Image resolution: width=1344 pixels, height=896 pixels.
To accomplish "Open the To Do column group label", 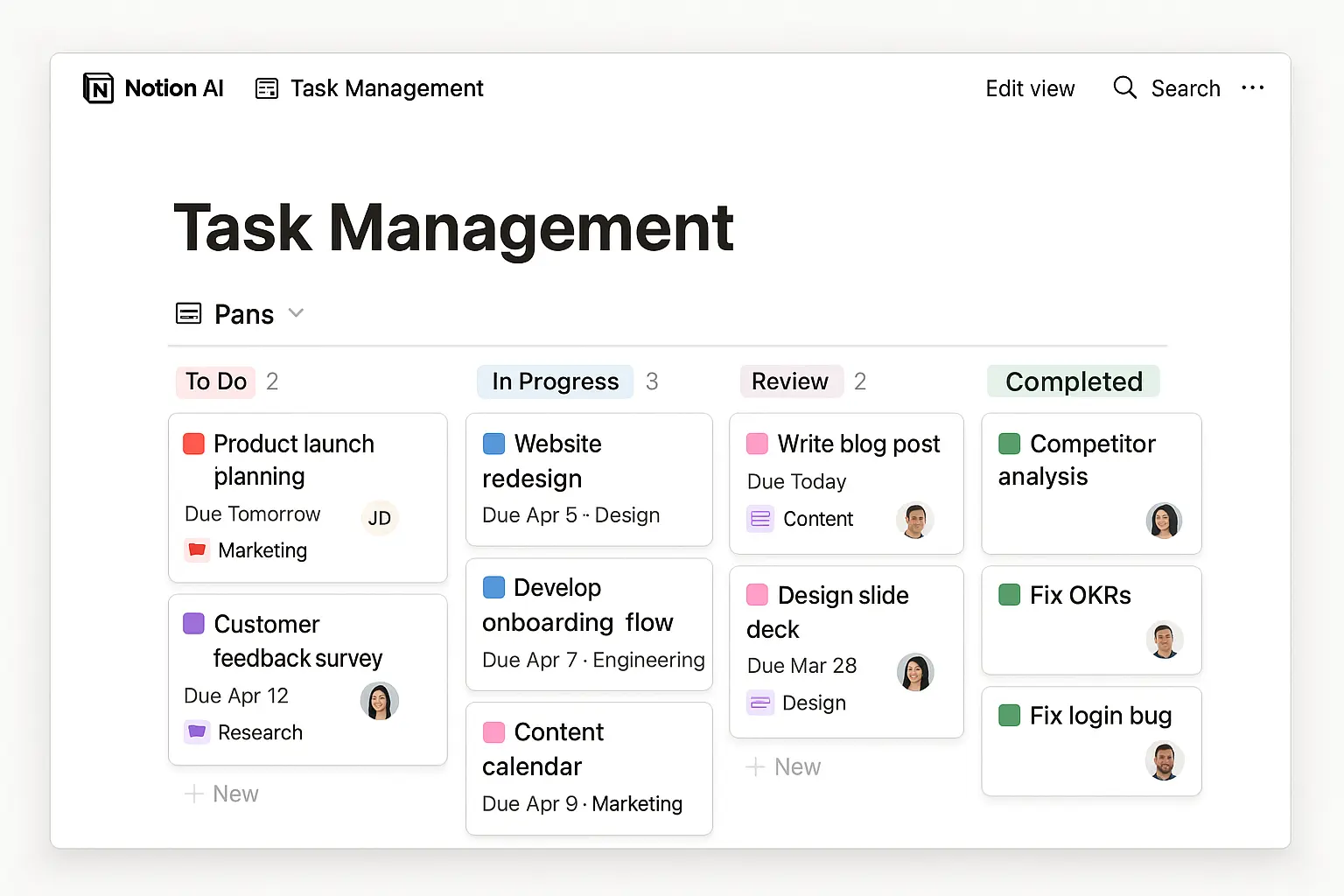I will 216,381.
